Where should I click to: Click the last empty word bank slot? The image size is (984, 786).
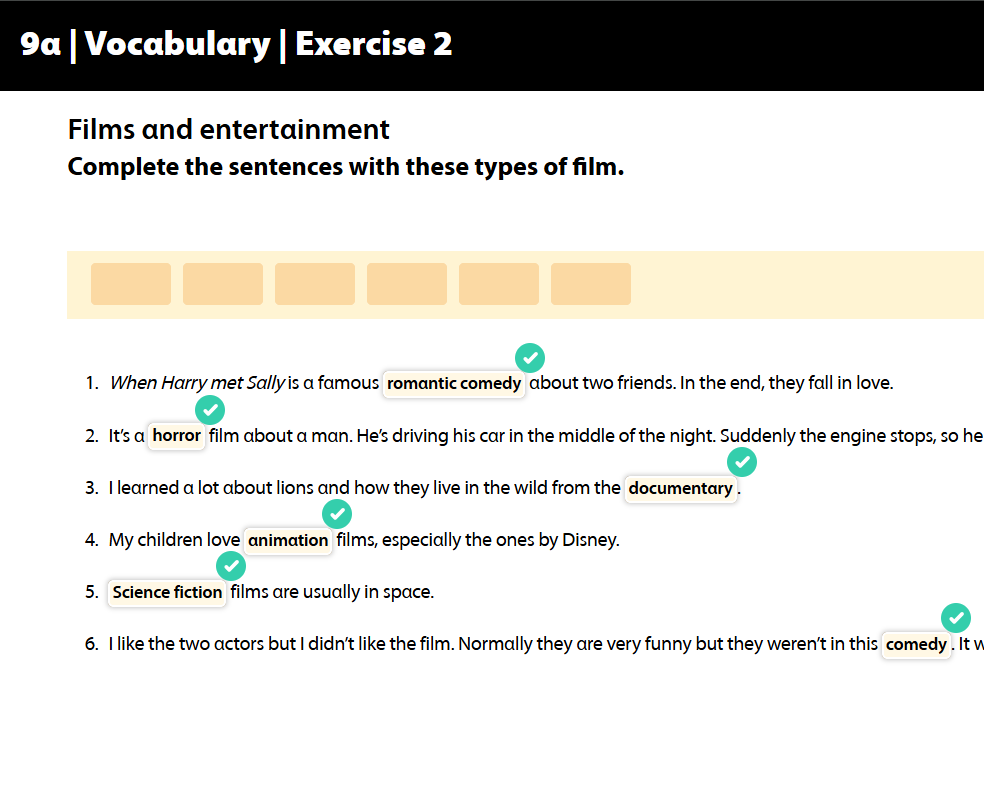[x=591, y=284]
